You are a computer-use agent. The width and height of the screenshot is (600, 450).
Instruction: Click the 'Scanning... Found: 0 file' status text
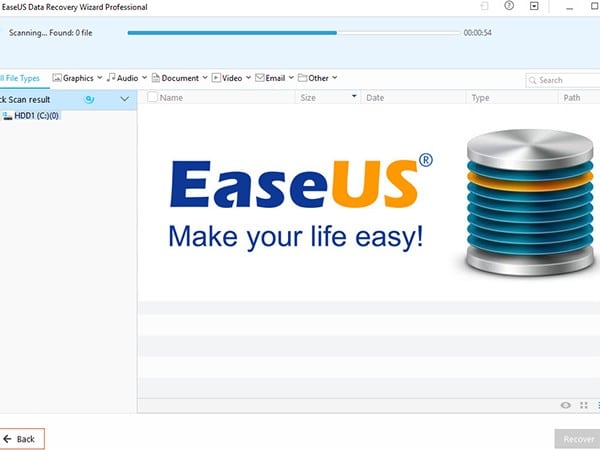[51, 33]
